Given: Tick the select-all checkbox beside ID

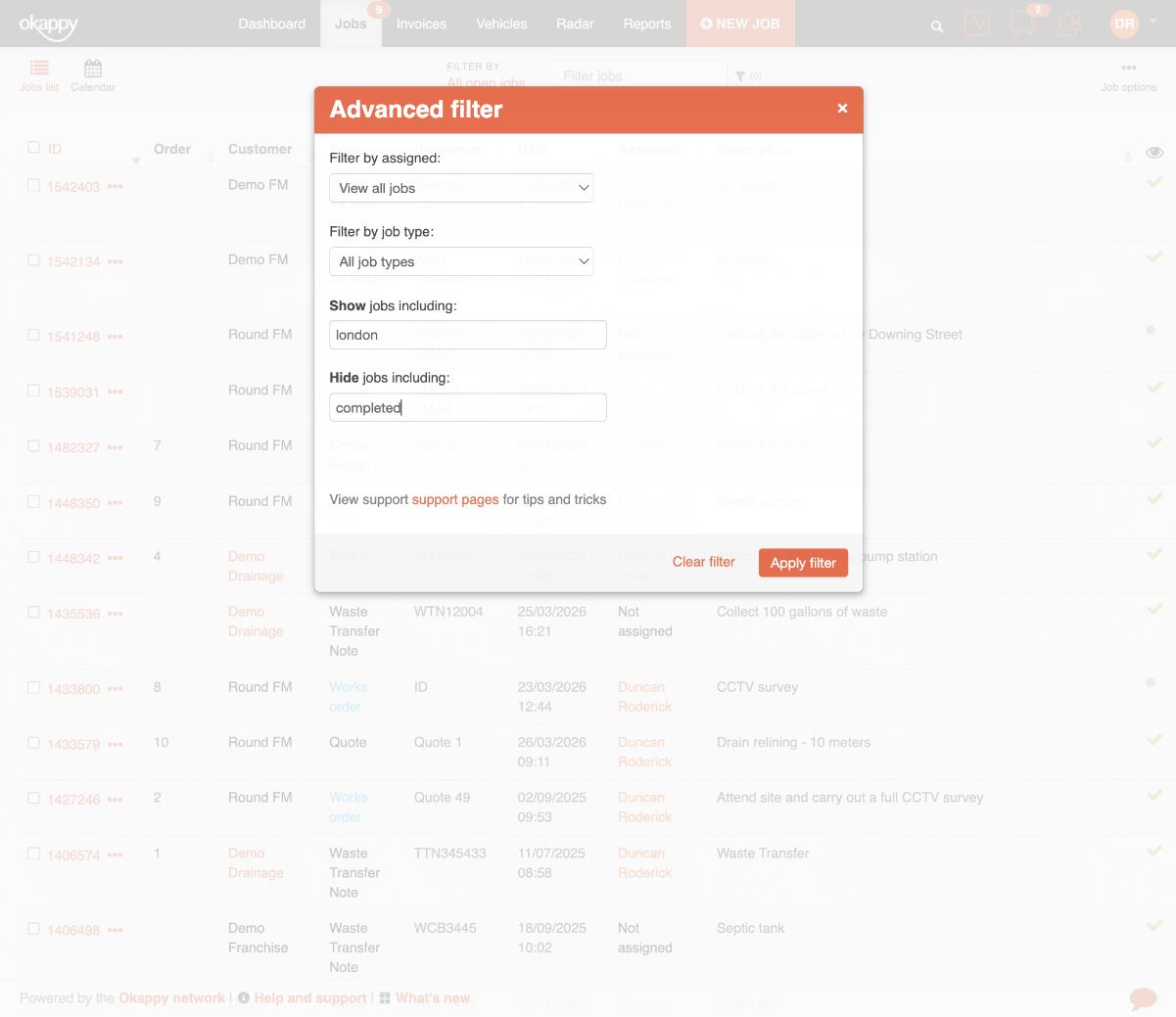Looking at the screenshot, I should click(x=33, y=147).
